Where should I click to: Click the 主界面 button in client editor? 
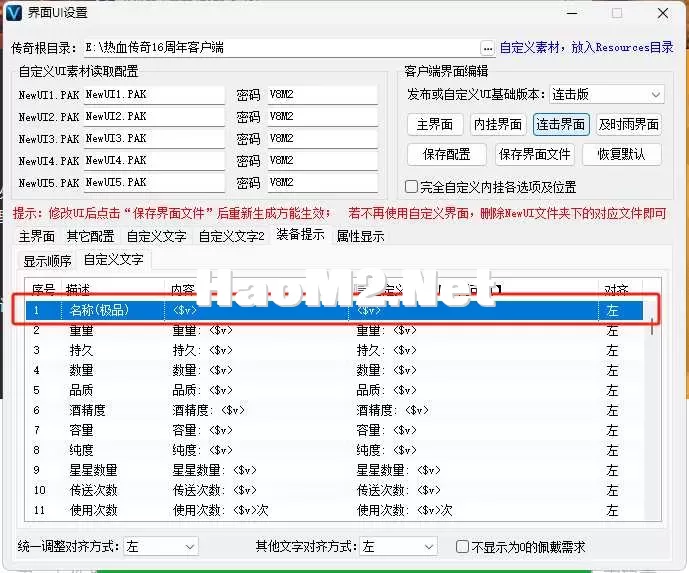coord(435,124)
